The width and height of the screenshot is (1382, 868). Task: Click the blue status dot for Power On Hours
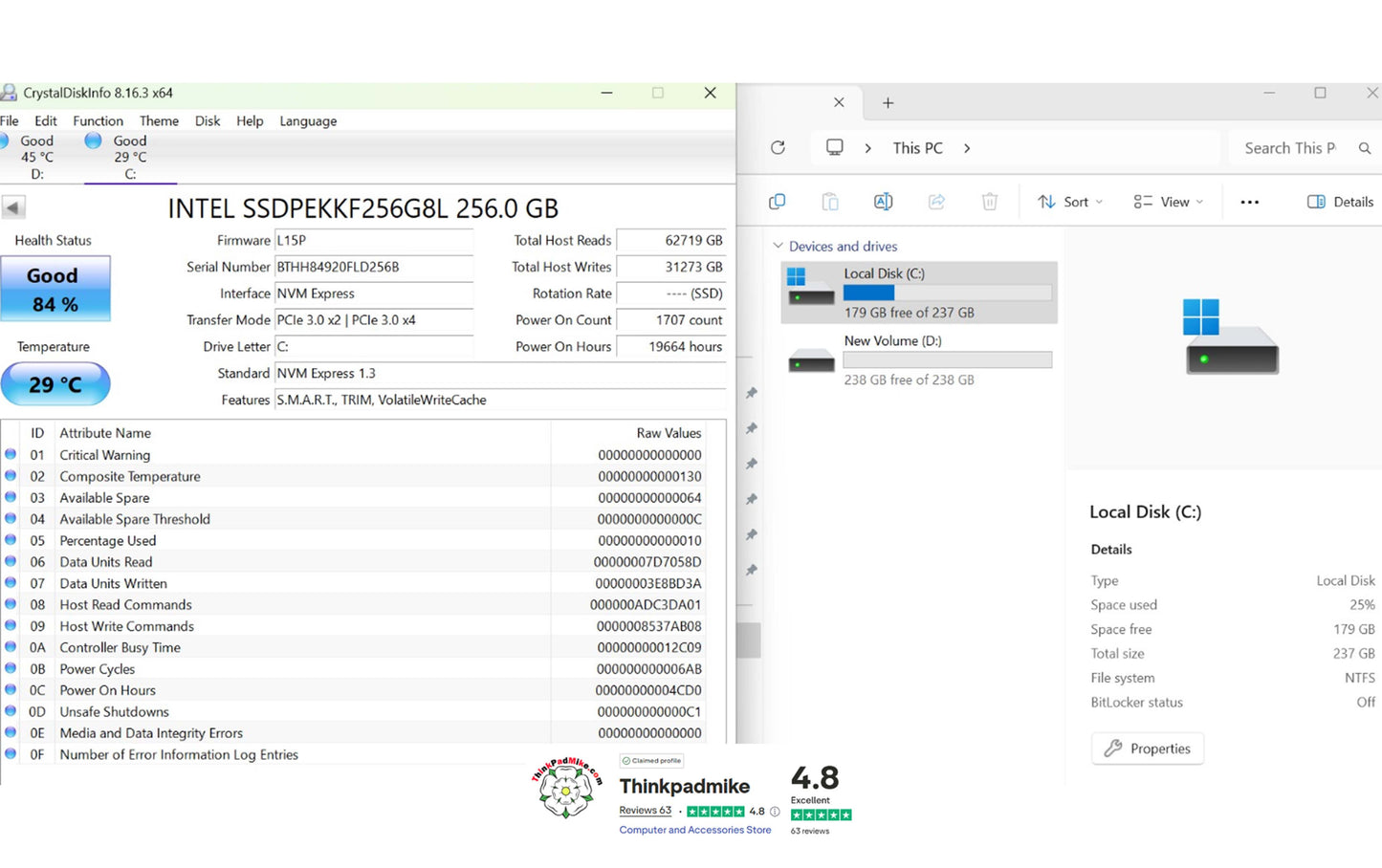pyautogui.click(x=11, y=689)
